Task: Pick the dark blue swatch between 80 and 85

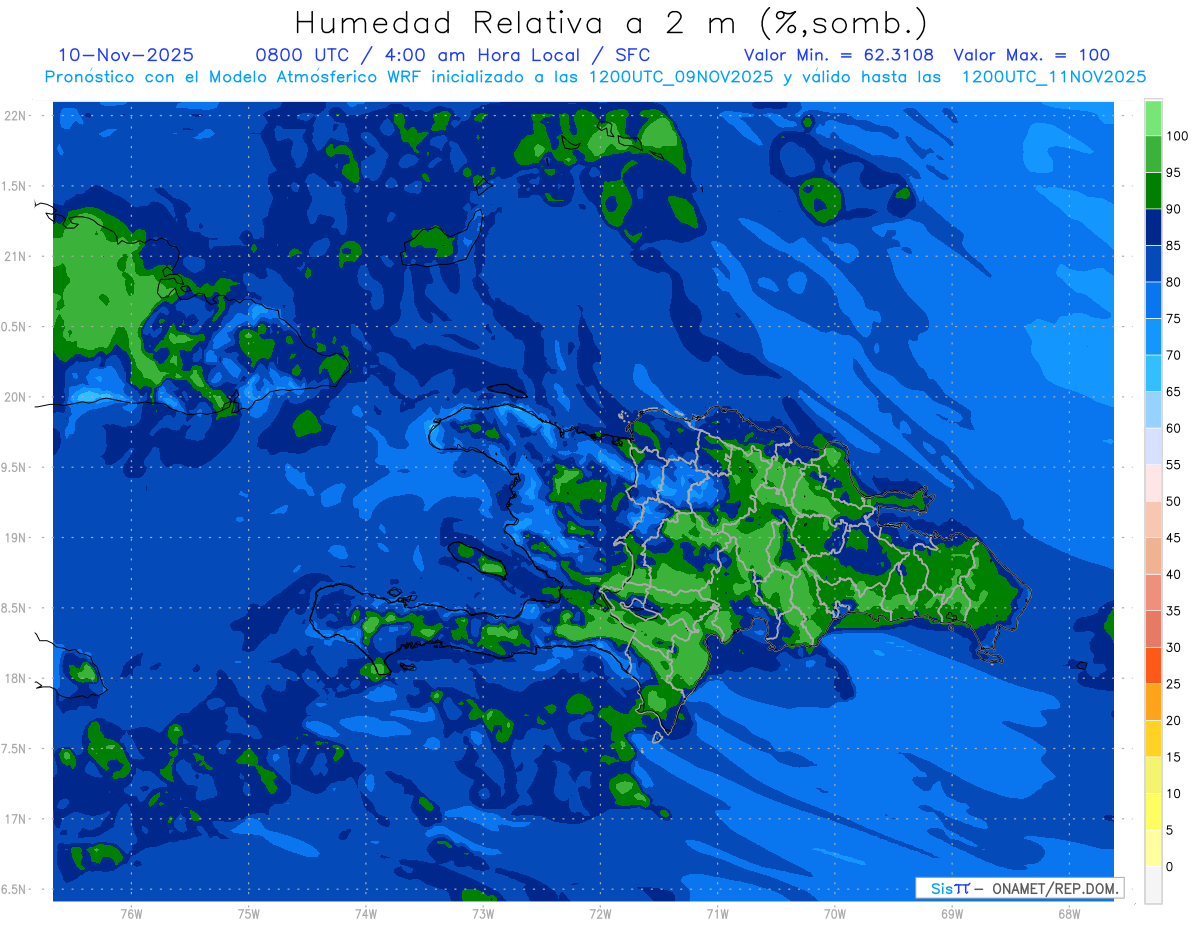Action: pyautogui.click(x=1153, y=264)
